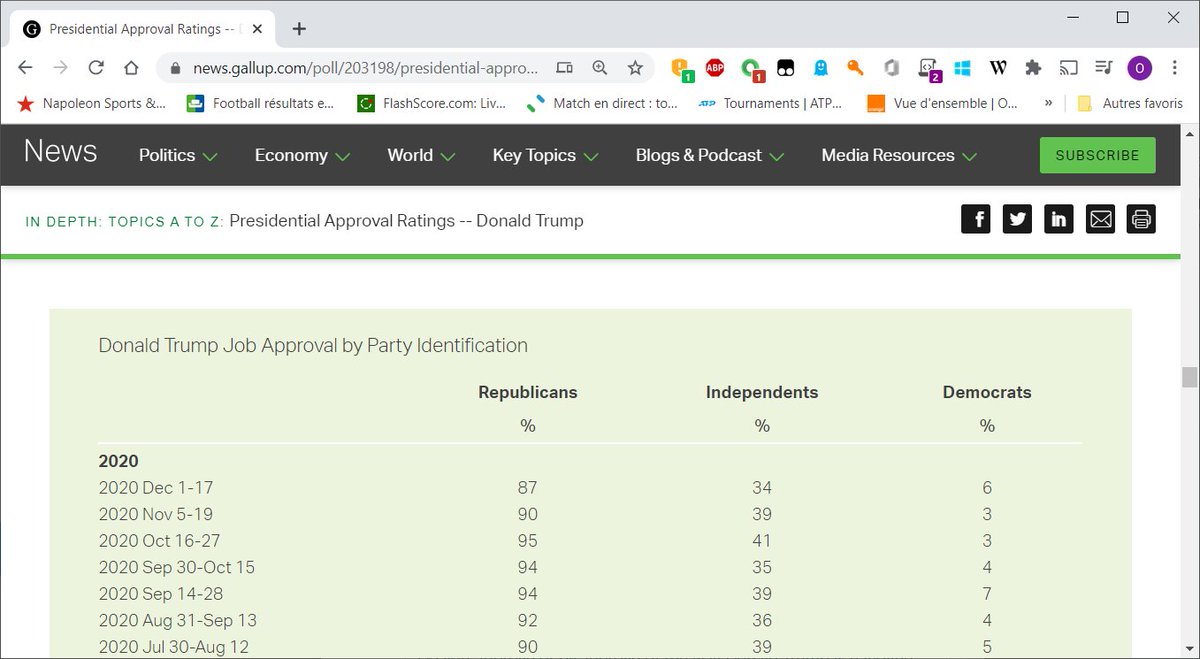The image size is (1200, 659).
Task: Open the green circle extension with red badge
Action: pyautogui.click(x=752, y=69)
